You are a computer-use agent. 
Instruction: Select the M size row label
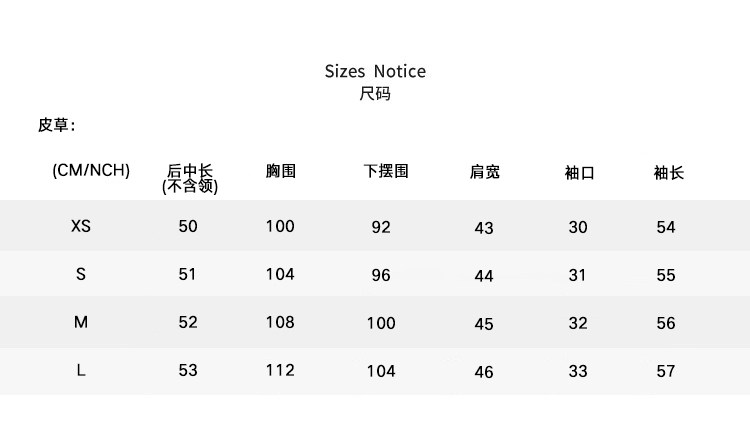coord(81,322)
